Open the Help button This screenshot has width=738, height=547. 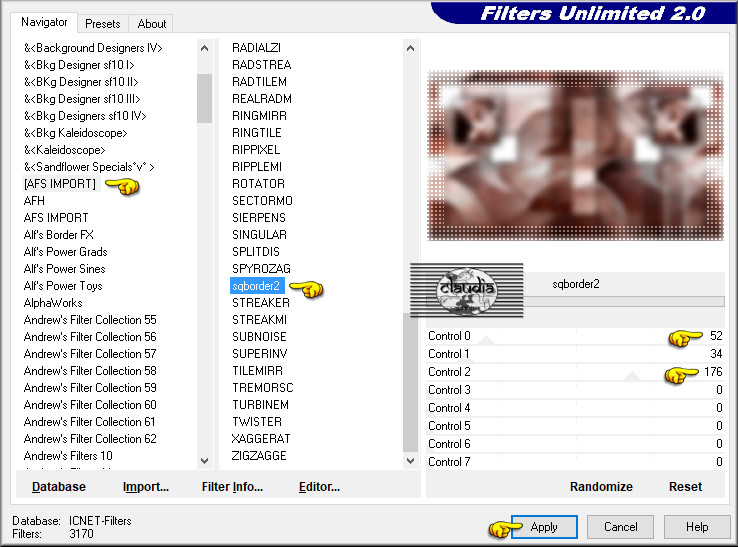click(x=697, y=527)
